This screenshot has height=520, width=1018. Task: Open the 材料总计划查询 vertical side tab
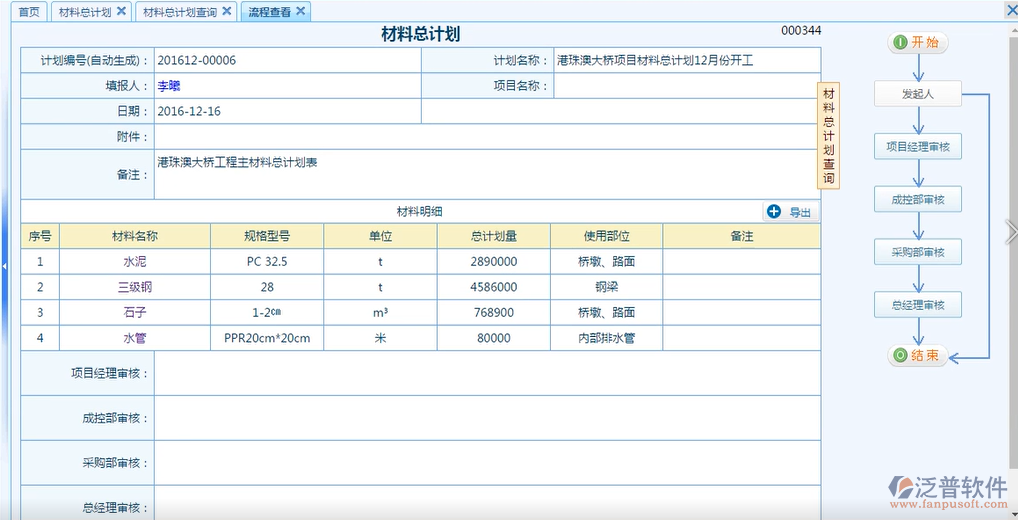[x=828, y=136]
